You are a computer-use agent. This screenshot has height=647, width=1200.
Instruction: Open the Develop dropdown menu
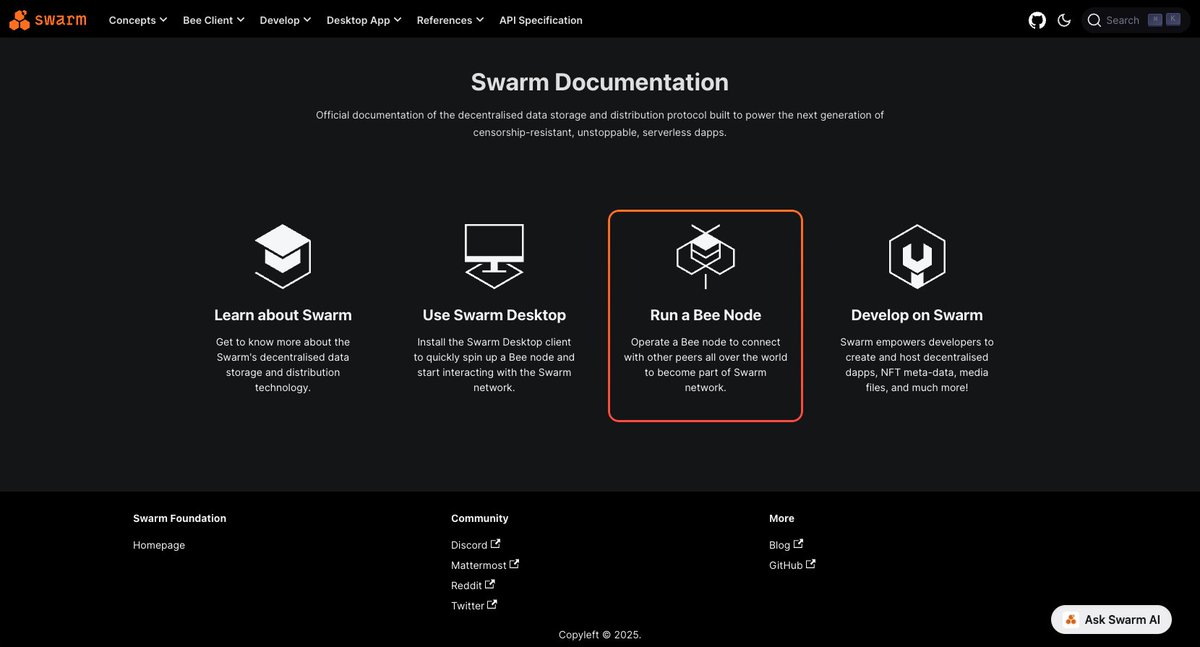click(x=285, y=20)
